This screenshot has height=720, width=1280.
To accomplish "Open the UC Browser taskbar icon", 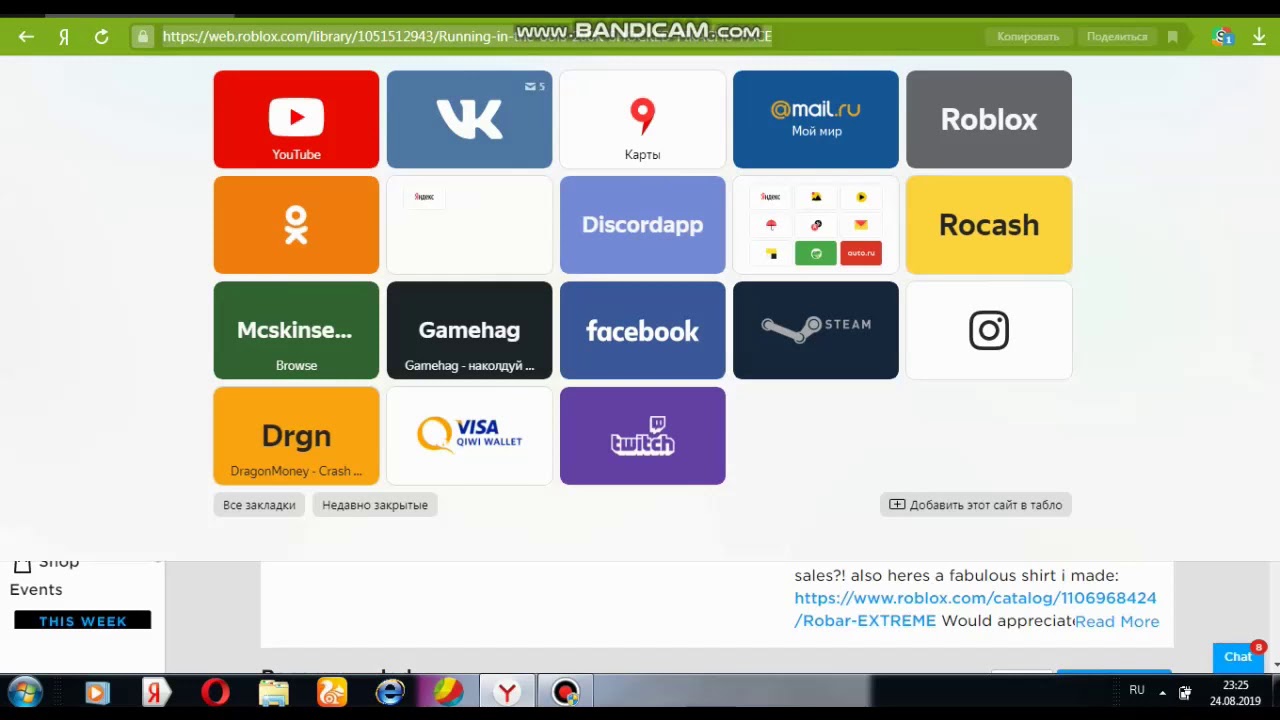I will pyautogui.click(x=332, y=692).
